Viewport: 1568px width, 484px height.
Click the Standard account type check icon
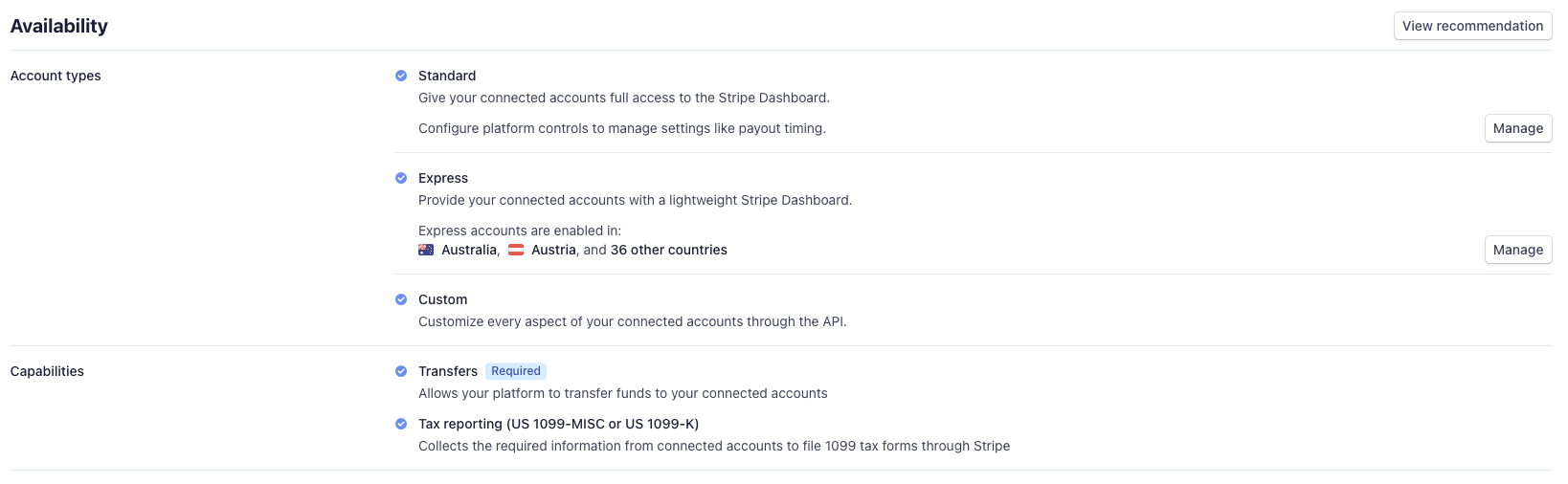click(401, 76)
